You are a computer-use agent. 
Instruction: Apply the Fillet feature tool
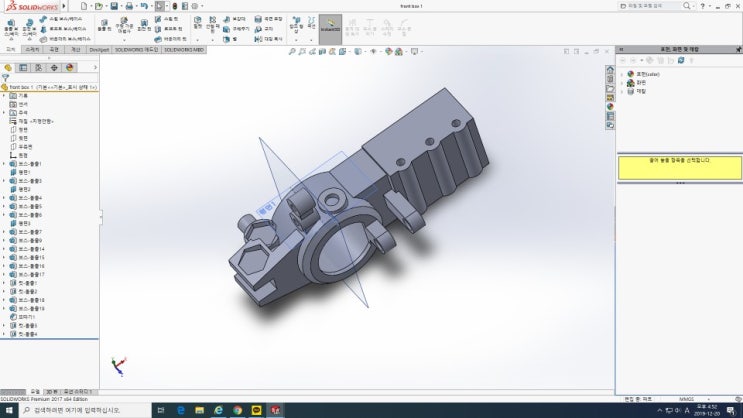198,22
